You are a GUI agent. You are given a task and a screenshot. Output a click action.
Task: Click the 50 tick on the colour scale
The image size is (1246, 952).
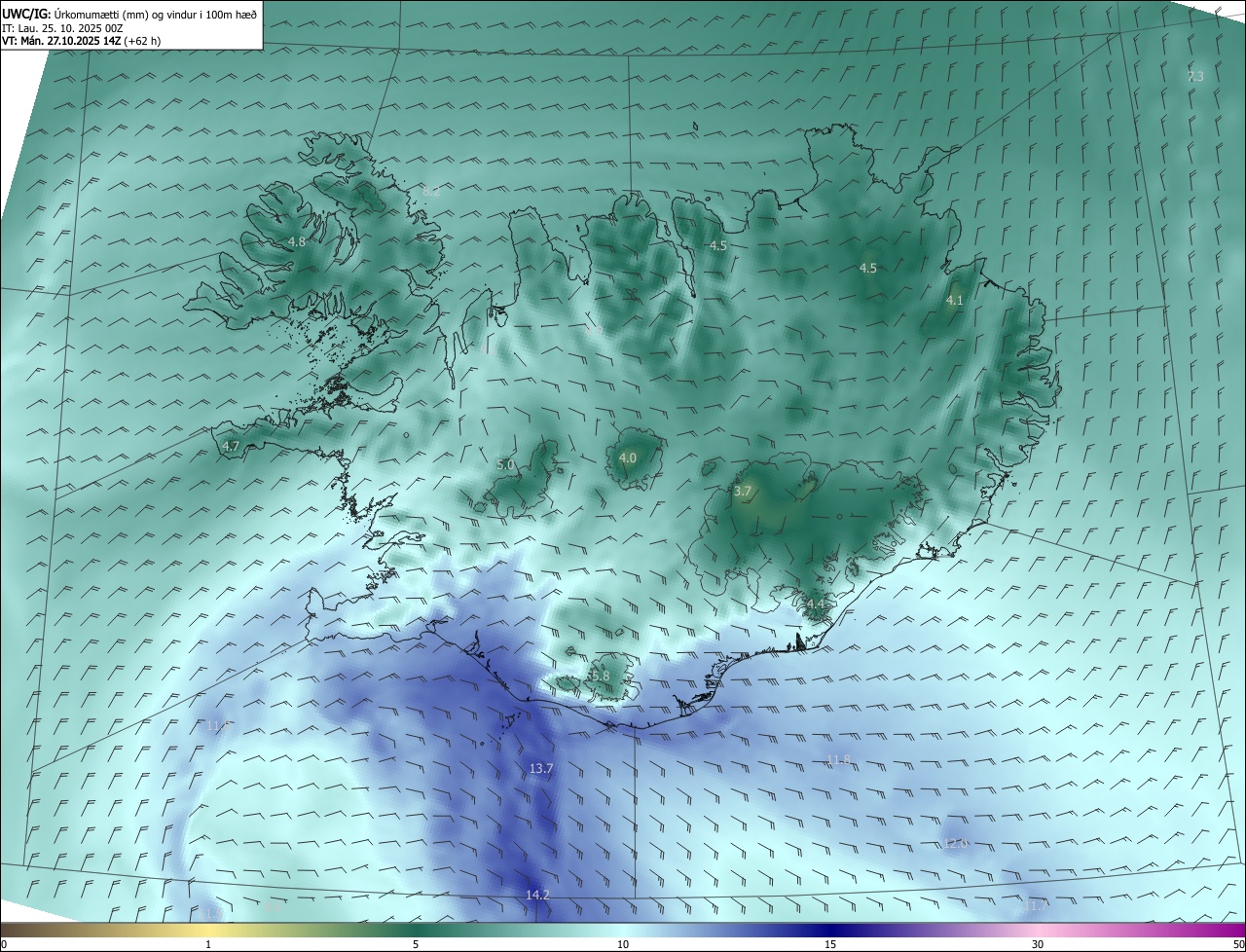click(x=1238, y=944)
